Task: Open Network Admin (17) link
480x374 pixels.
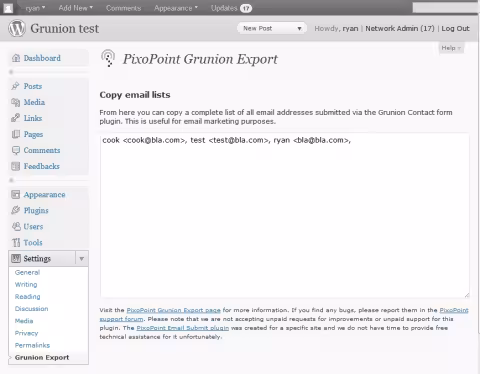Action: point(400,28)
